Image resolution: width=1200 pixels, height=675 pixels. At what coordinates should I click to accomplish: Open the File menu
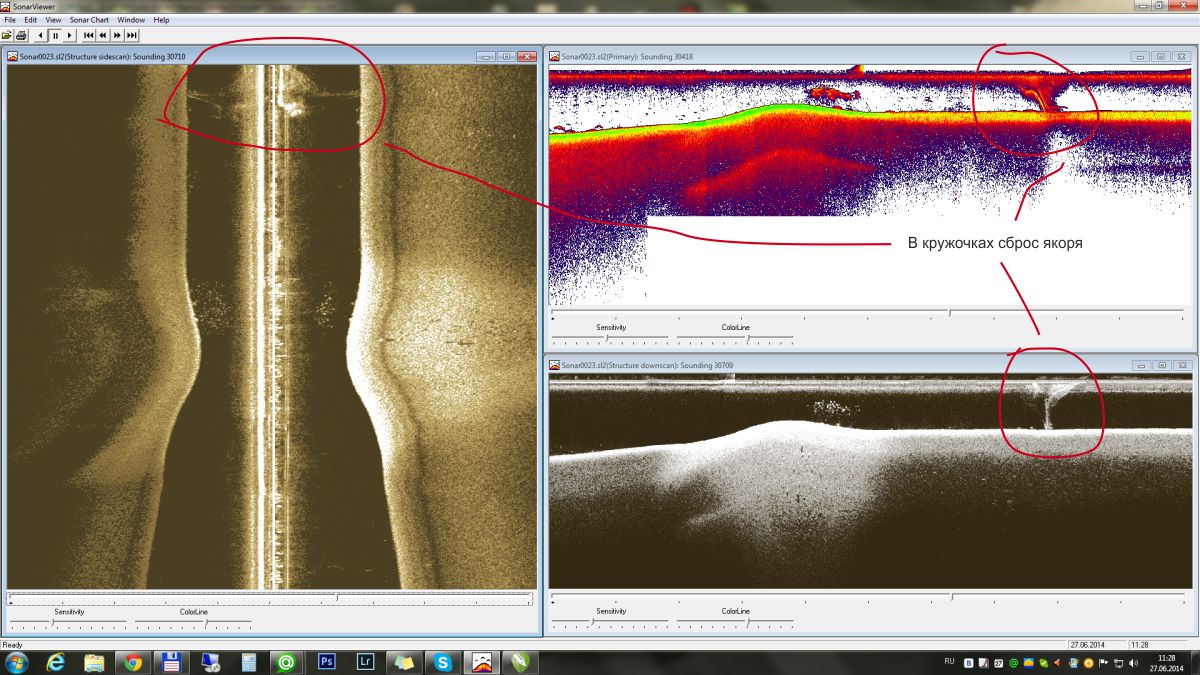click(x=10, y=20)
